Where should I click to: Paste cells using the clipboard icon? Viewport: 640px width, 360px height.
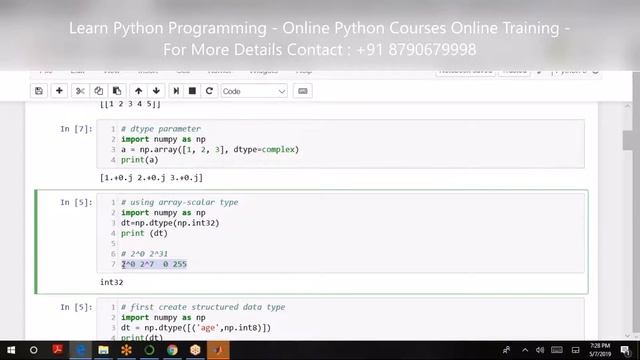(x=117, y=91)
